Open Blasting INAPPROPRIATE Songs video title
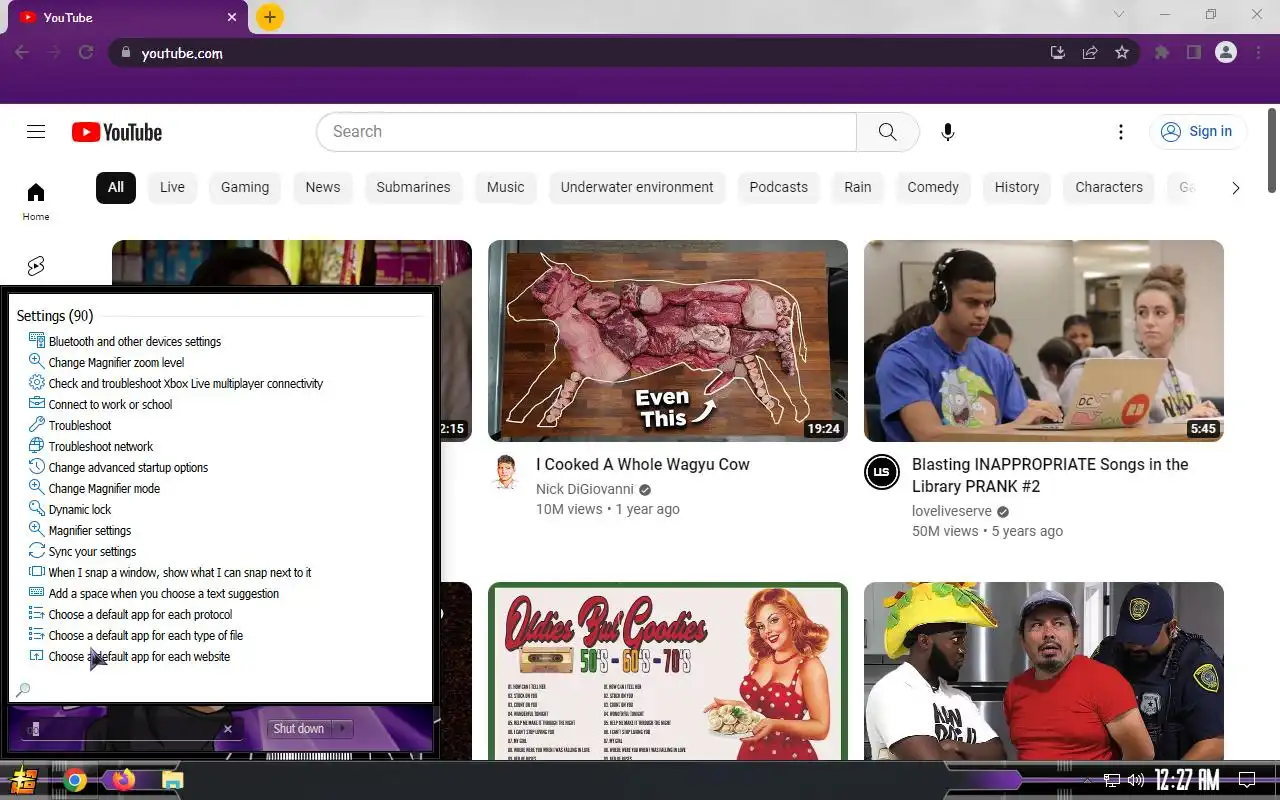 point(1050,475)
